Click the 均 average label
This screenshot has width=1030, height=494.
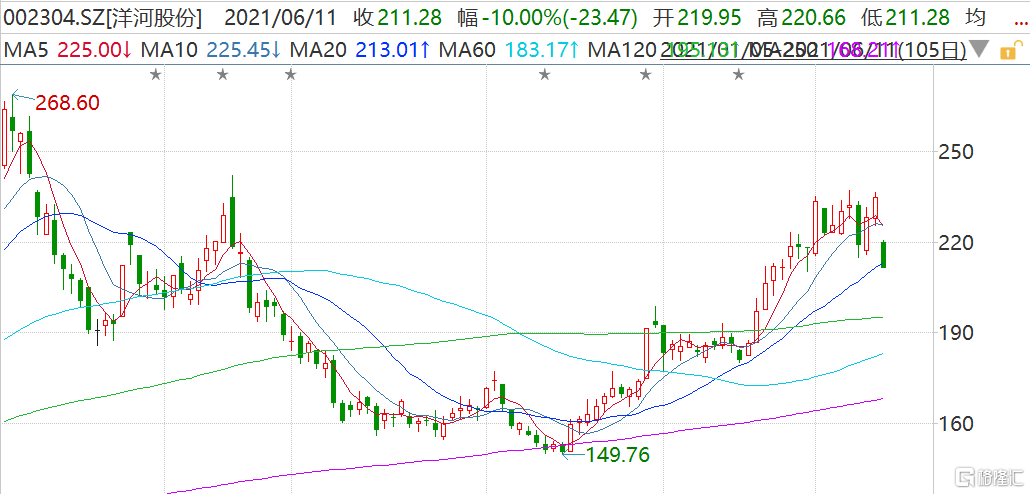coord(975,18)
